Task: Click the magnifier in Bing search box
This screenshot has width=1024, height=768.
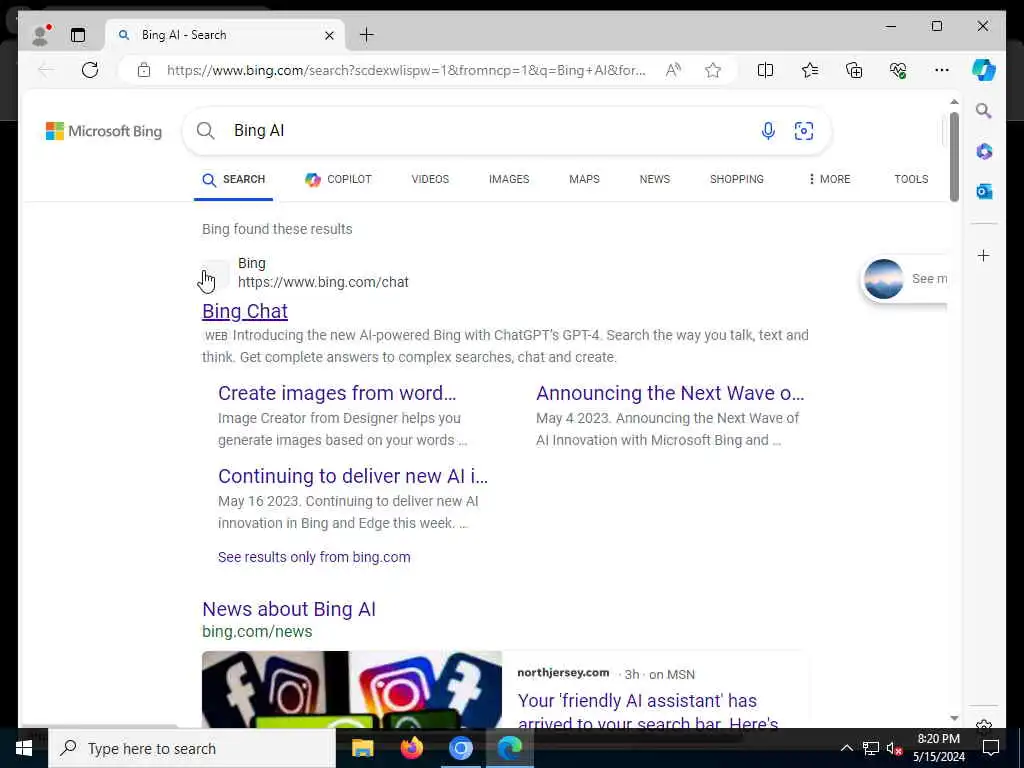Action: pyautogui.click(x=206, y=131)
